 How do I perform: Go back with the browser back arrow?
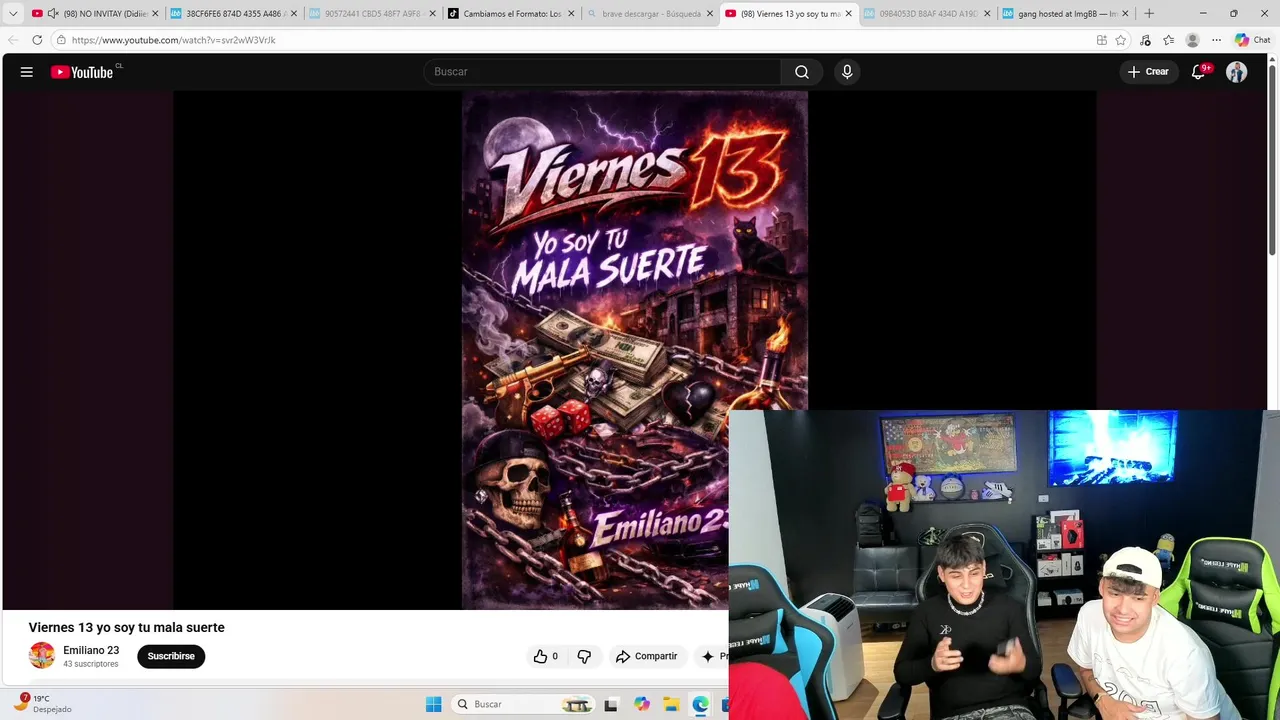14,40
